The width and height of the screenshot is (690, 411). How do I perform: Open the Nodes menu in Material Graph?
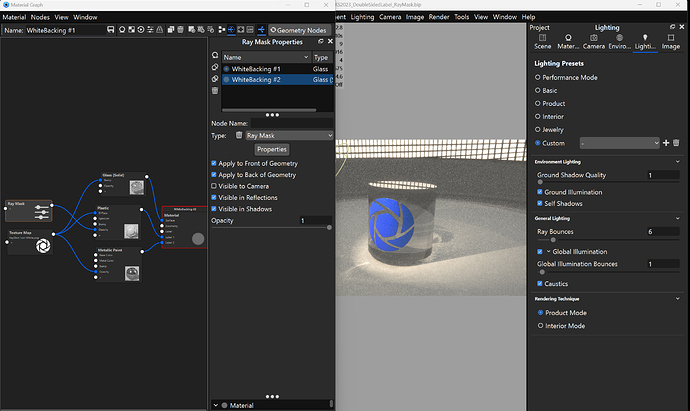[x=40, y=17]
